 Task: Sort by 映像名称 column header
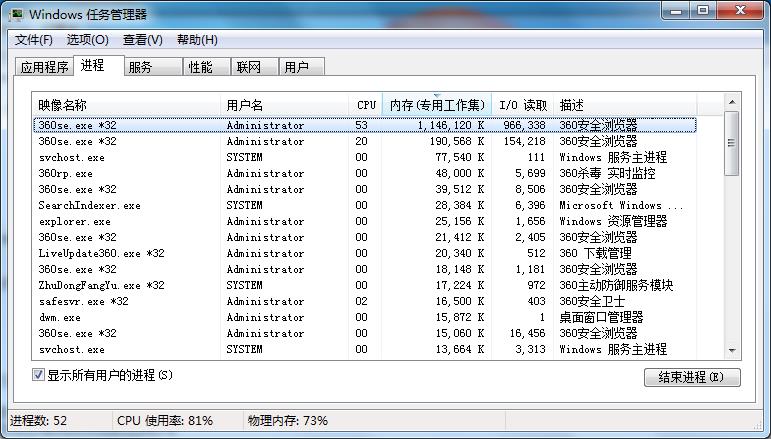tap(127, 105)
